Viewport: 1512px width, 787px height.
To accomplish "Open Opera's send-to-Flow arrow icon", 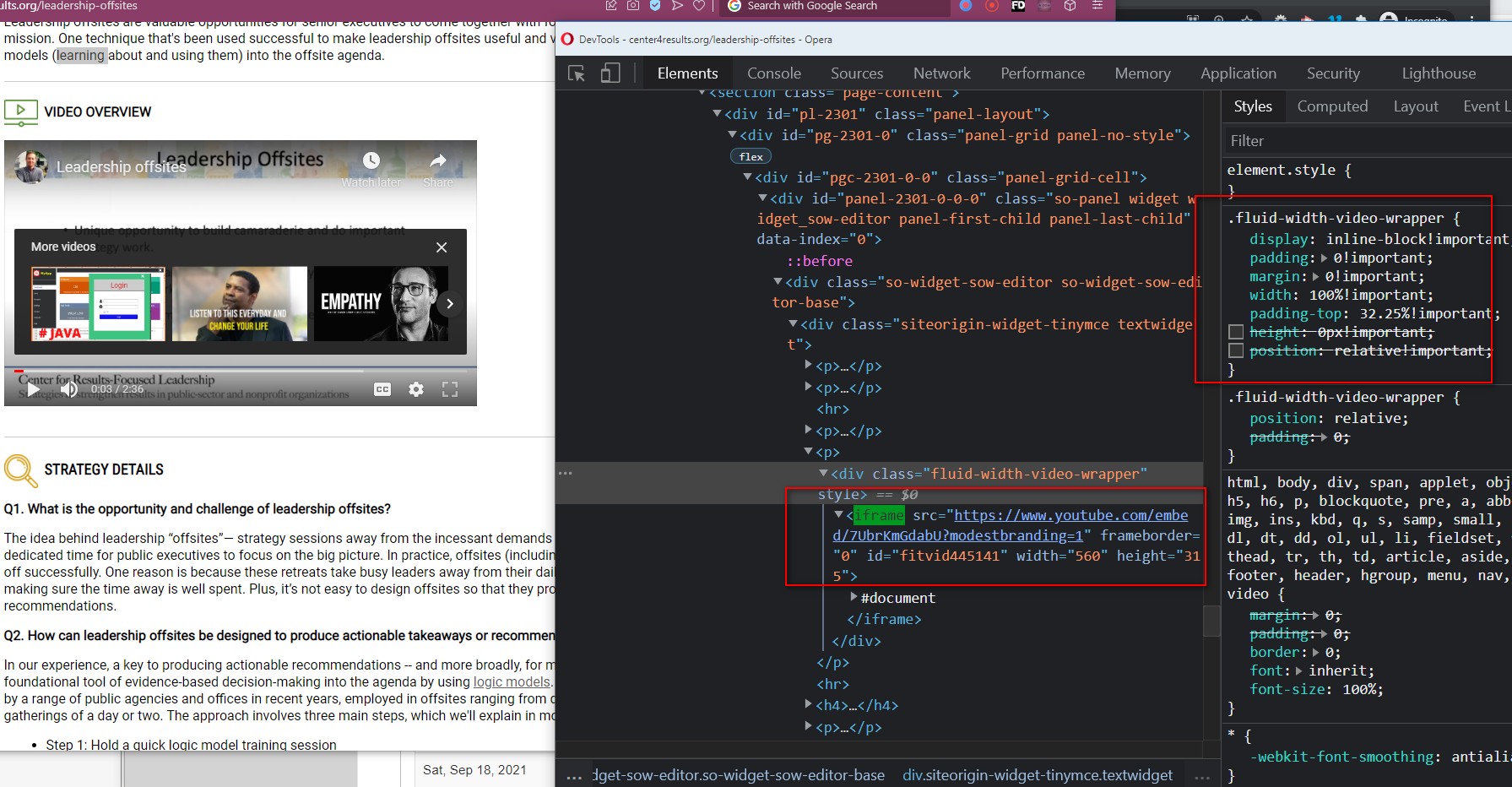I will point(677,6).
